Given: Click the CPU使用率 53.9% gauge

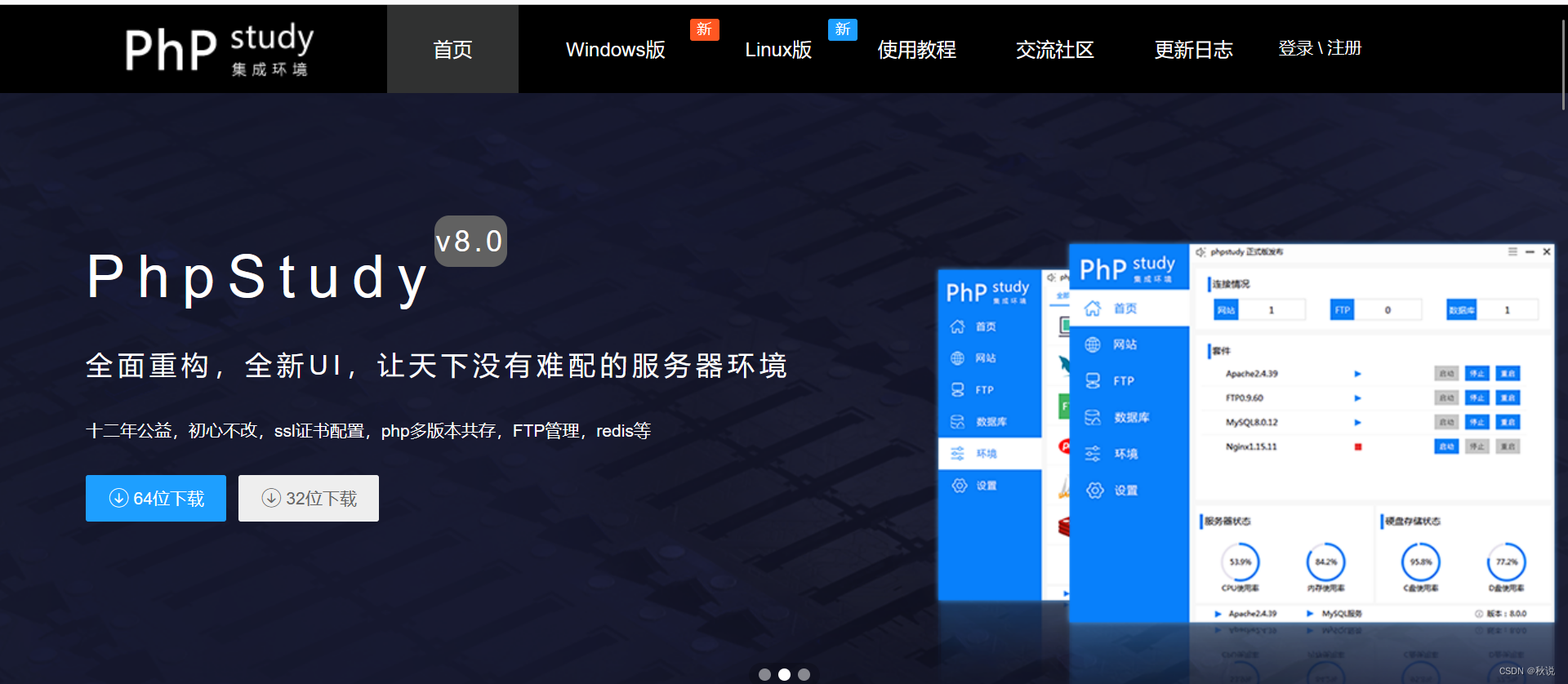Looking at the screenshot, I should click(x=1241, y=562).
